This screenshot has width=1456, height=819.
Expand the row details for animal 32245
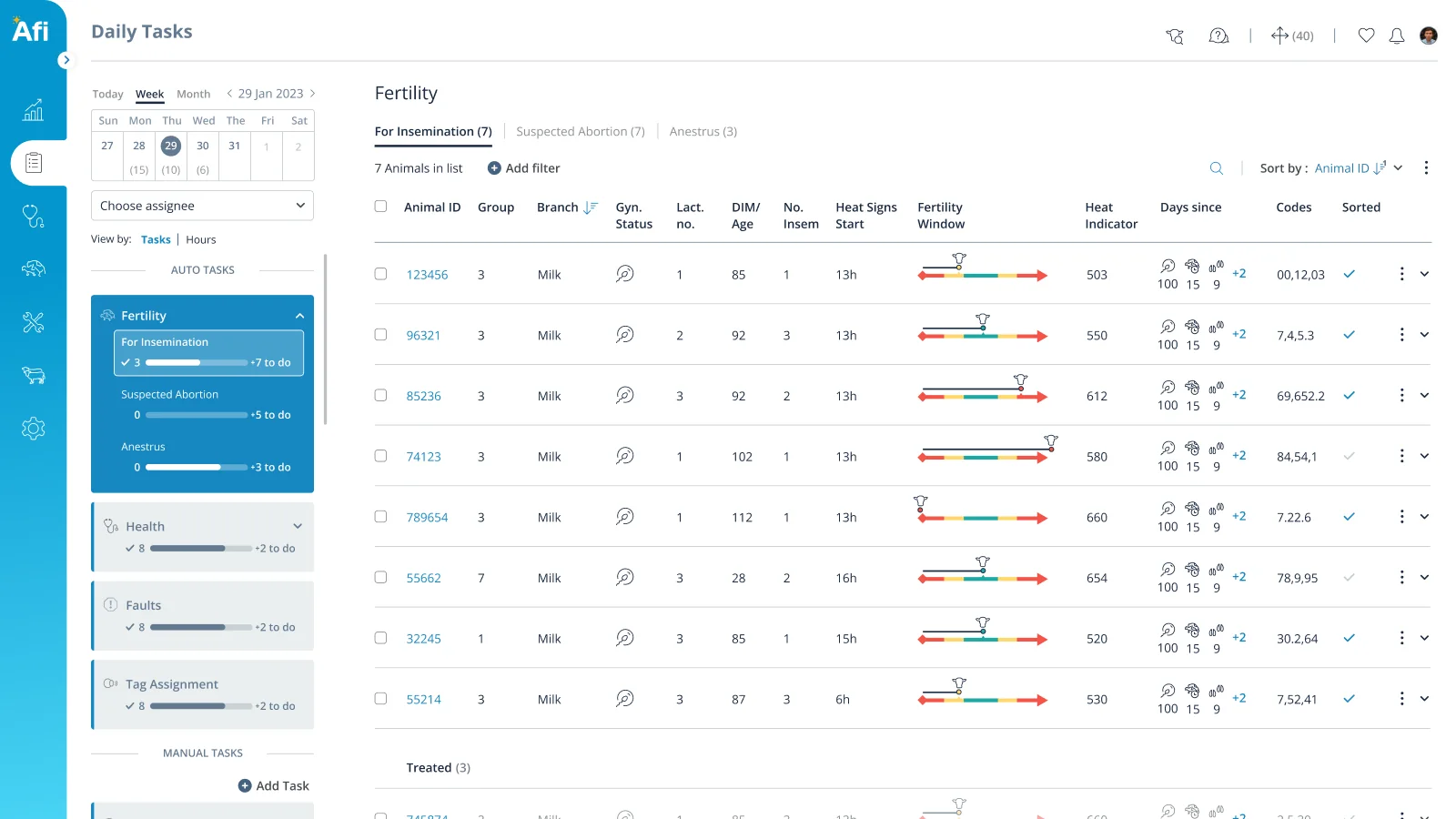1424,638
